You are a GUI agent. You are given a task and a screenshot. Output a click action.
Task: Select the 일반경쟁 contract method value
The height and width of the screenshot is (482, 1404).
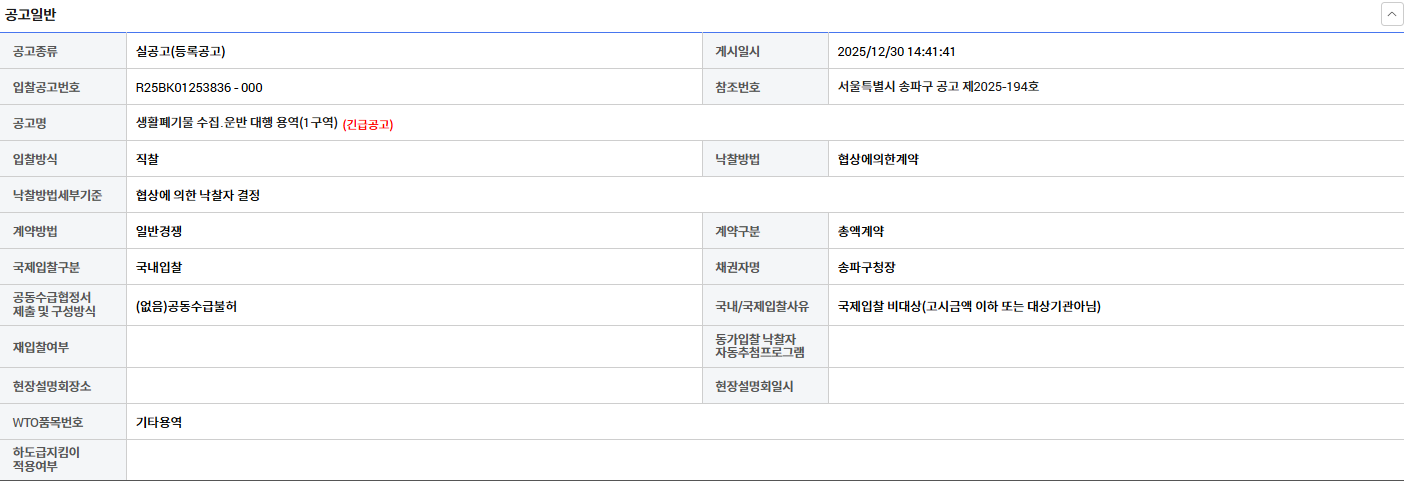pos(159,231)
